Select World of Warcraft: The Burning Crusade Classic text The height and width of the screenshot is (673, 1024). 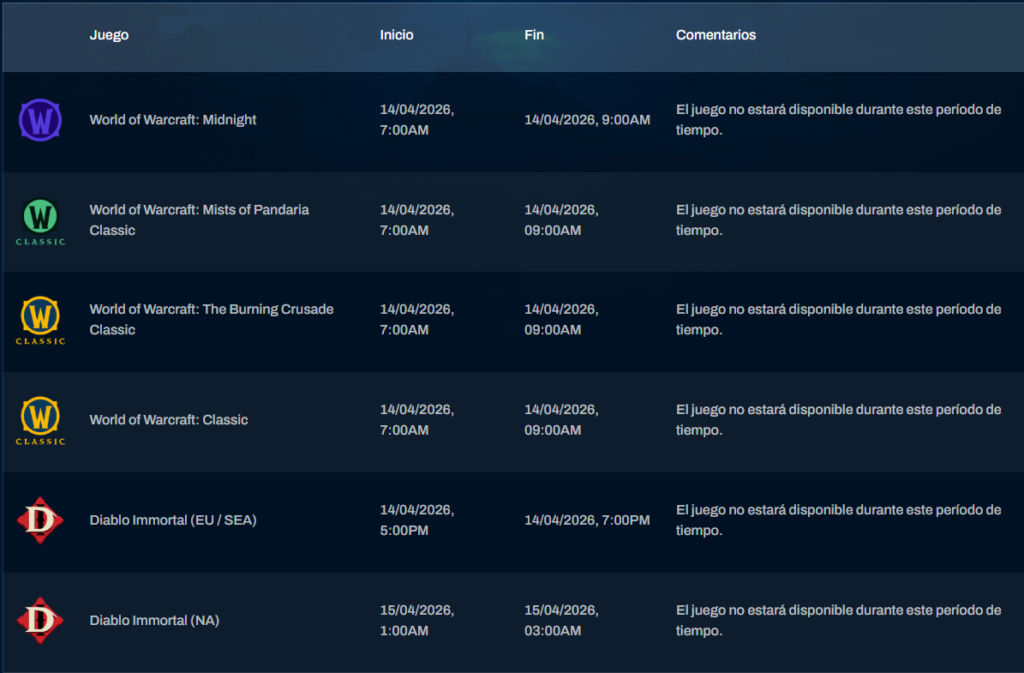click(211, 320)
